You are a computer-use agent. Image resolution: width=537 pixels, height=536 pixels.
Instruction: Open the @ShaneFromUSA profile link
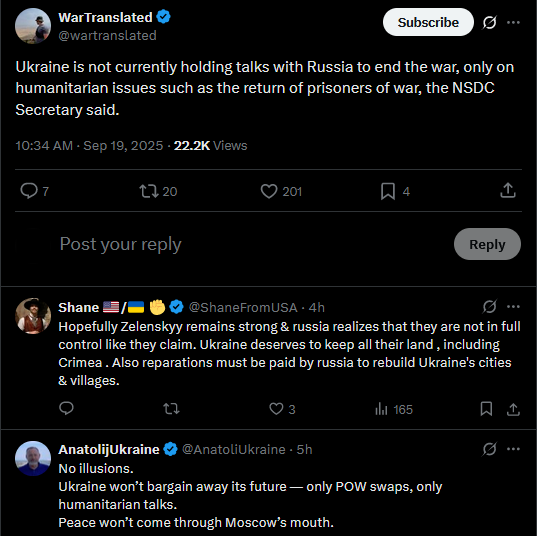point(243,307)
